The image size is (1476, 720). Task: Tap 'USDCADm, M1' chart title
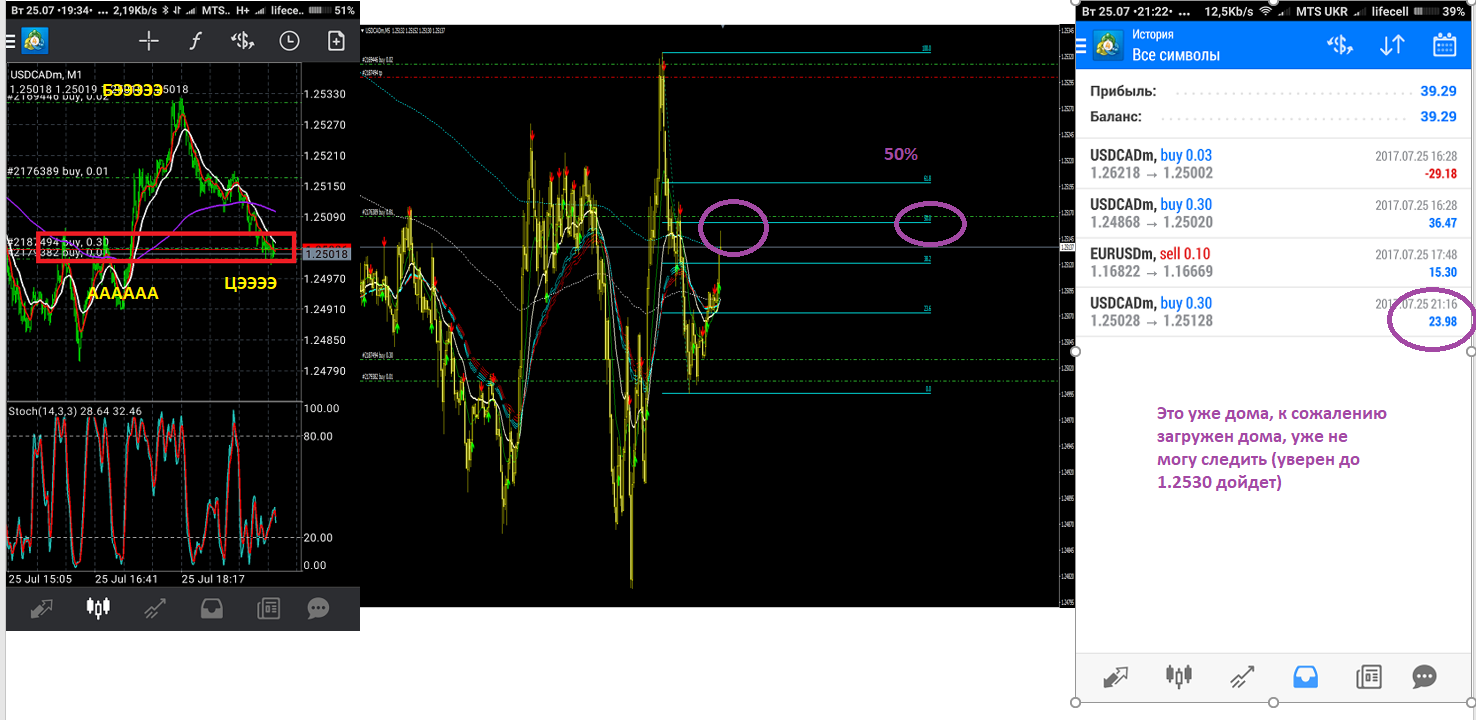click(46, 74)
